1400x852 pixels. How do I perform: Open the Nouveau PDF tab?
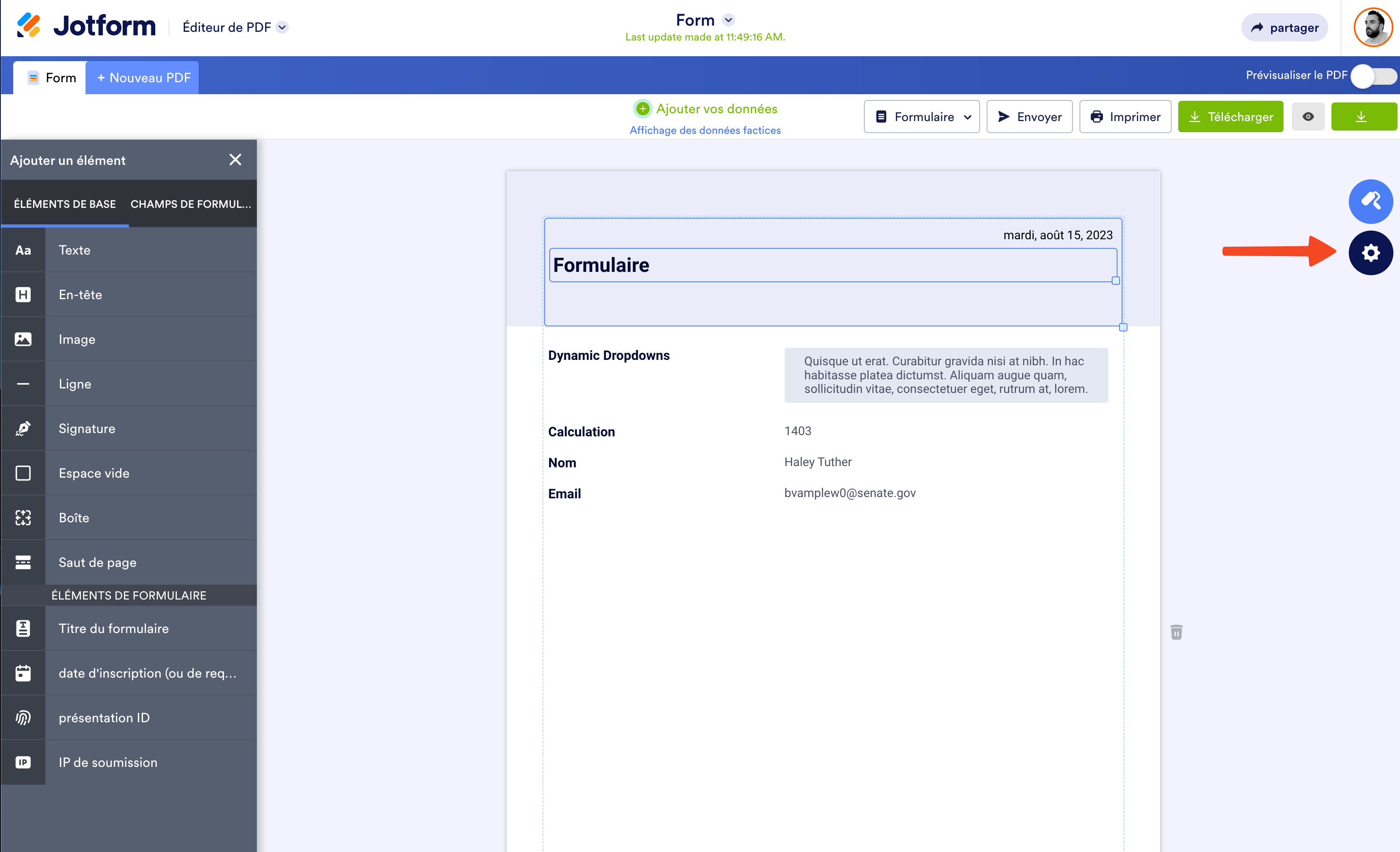(143, 78)
